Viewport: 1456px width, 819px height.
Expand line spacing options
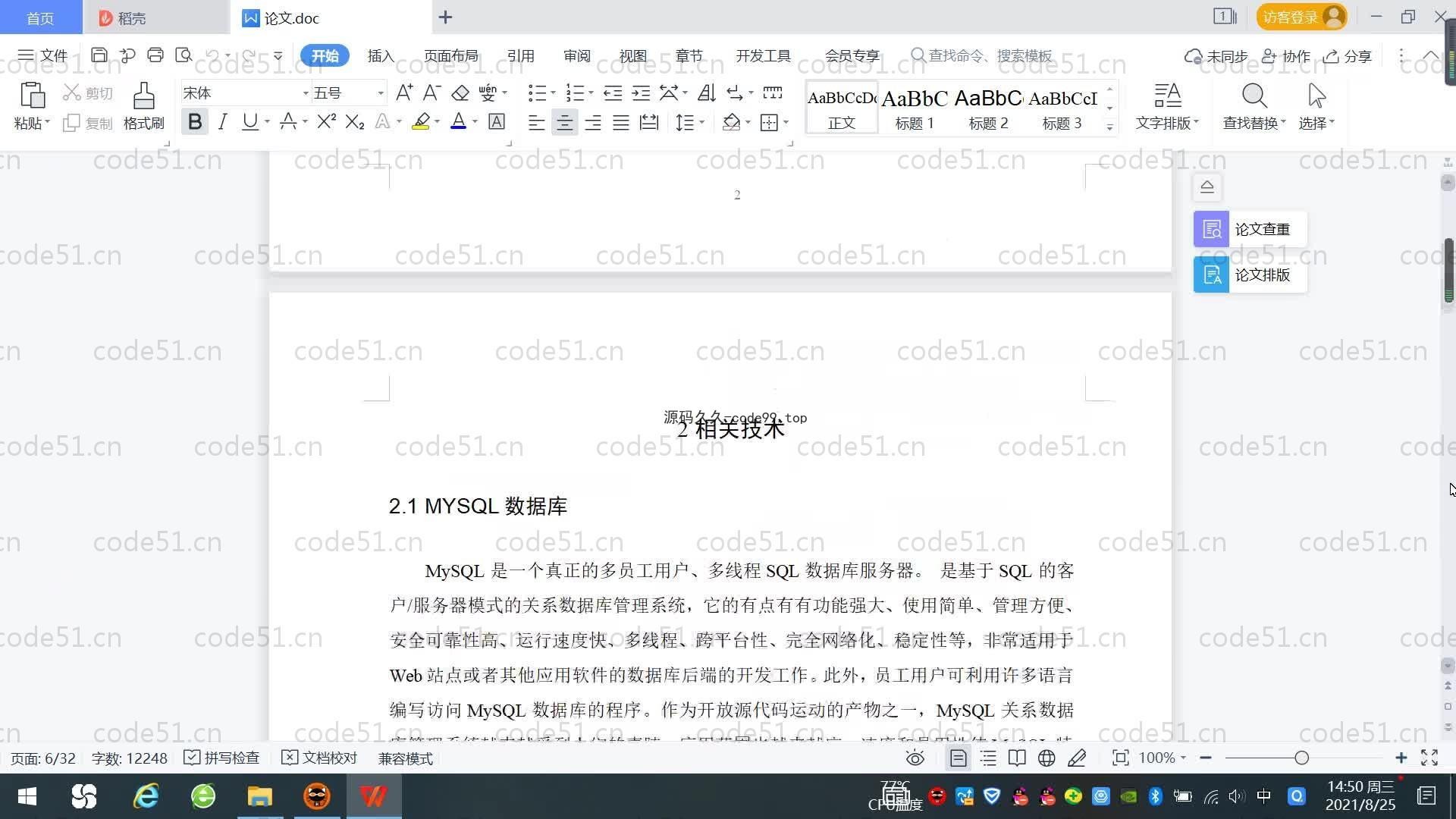[701, 122]
